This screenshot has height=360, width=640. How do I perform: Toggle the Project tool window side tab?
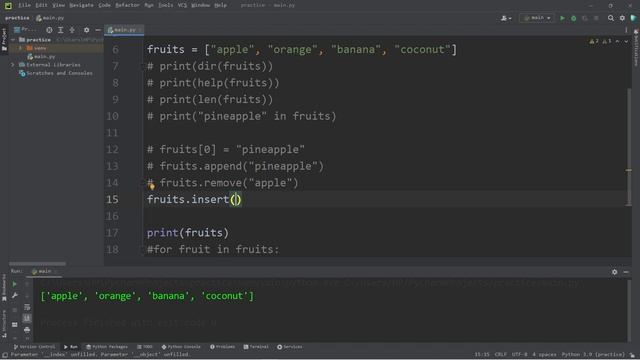tap(4, 39)
